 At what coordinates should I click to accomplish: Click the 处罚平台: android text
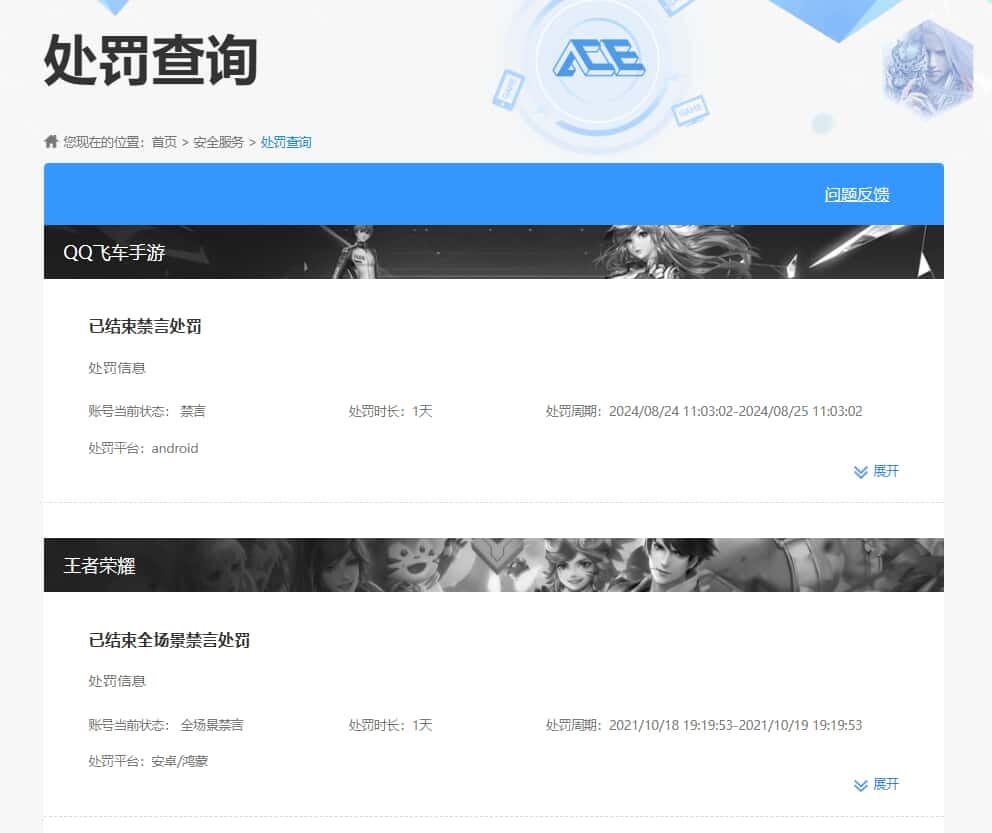point(143,448)
